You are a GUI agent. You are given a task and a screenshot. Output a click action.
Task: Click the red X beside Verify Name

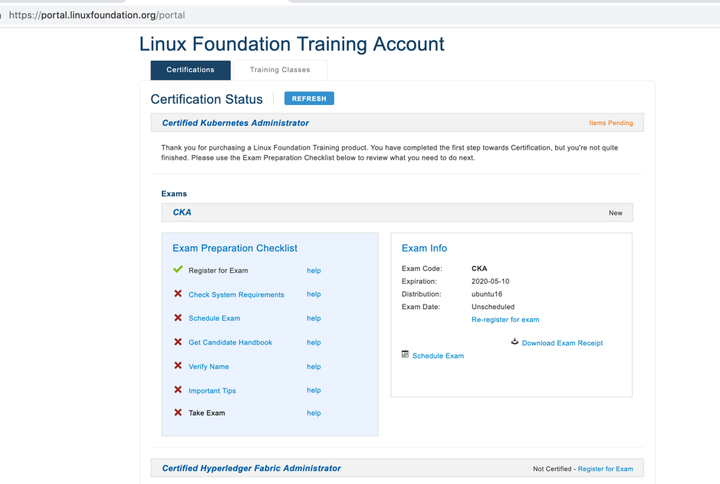tap(178, 366)
